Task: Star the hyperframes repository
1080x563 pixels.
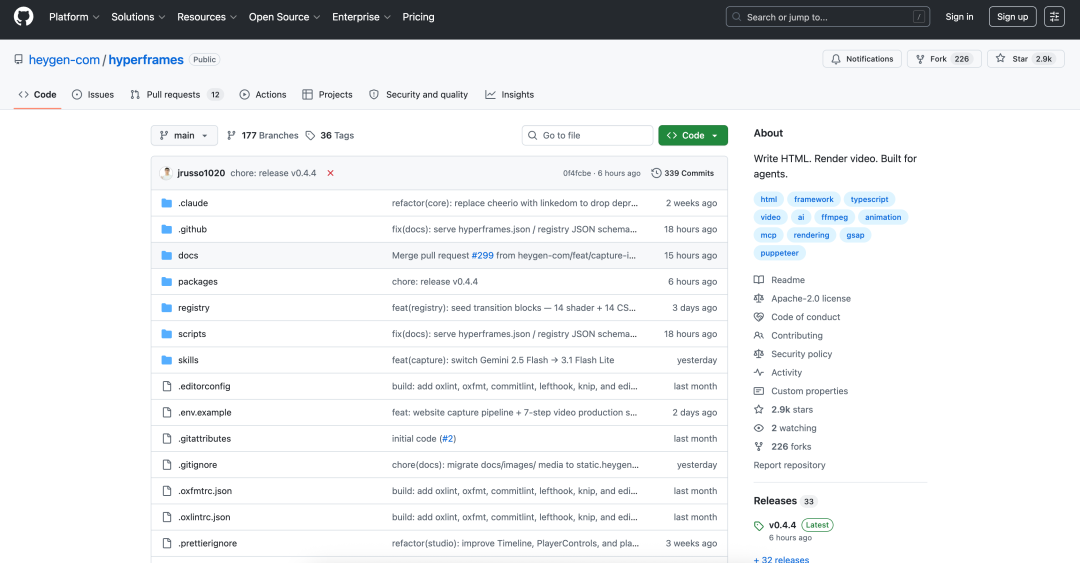Action: (x=1012, y=59)
